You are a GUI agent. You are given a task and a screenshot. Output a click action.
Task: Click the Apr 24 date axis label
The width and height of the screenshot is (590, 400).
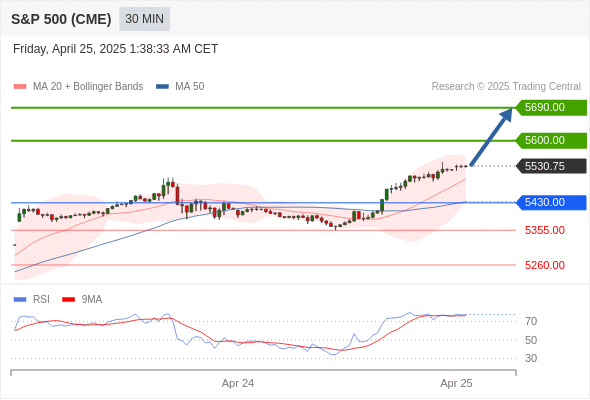(x=238, y=383)
